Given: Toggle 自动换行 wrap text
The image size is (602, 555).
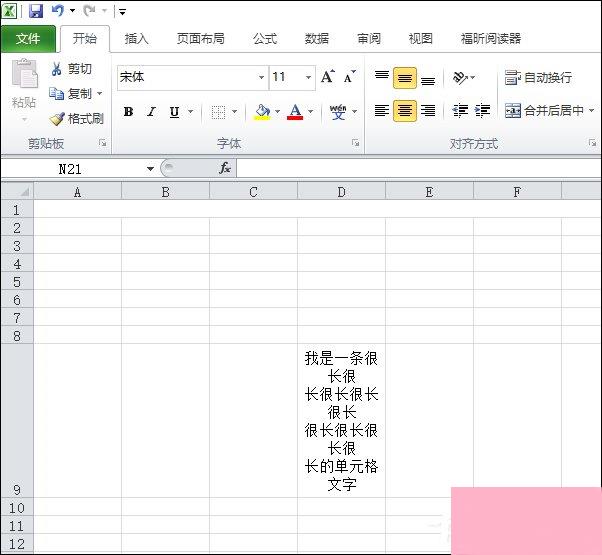Looking at the screenshot, I should [x=538, y=78].
